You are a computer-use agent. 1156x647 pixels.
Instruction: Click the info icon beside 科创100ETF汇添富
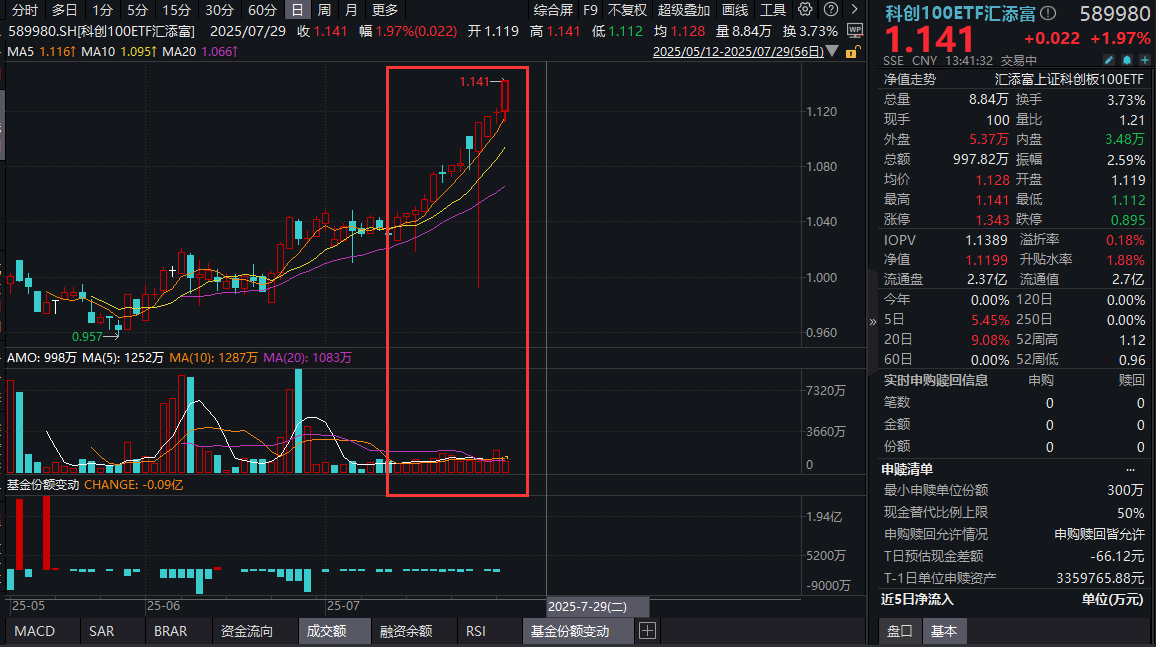click(x=1048, y=13)
